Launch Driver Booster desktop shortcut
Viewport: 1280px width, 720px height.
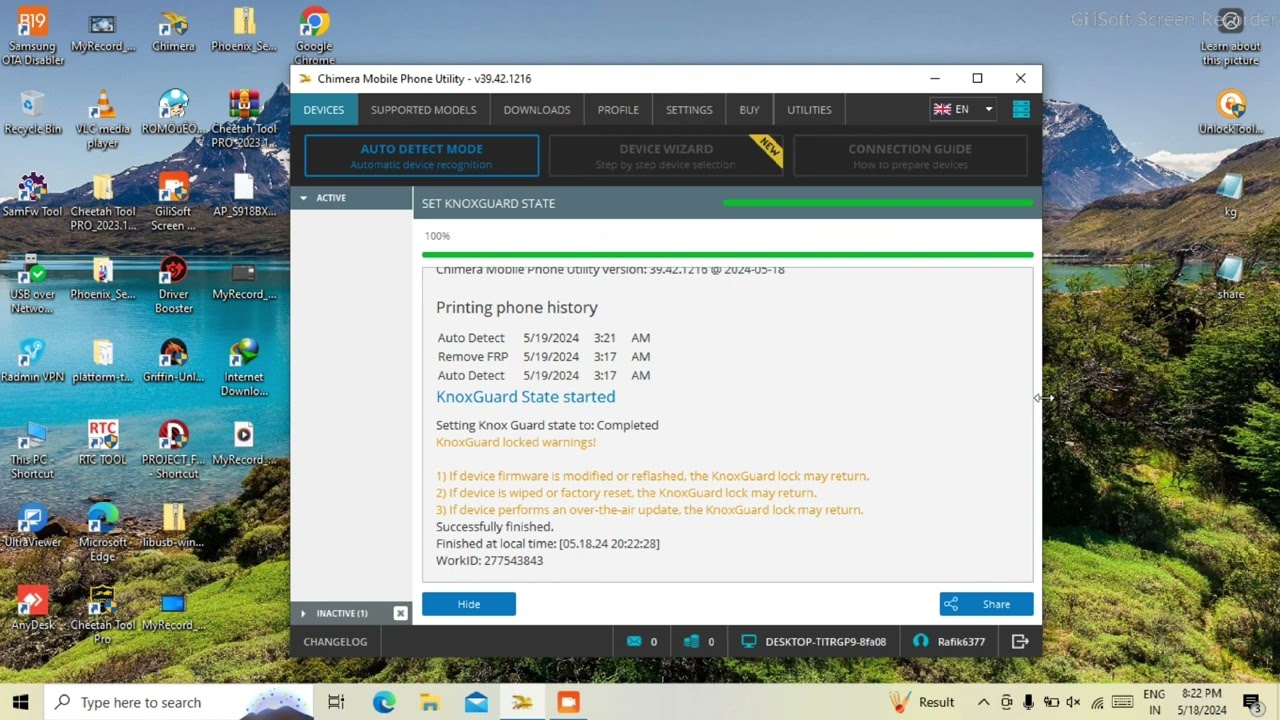point(173,285)
